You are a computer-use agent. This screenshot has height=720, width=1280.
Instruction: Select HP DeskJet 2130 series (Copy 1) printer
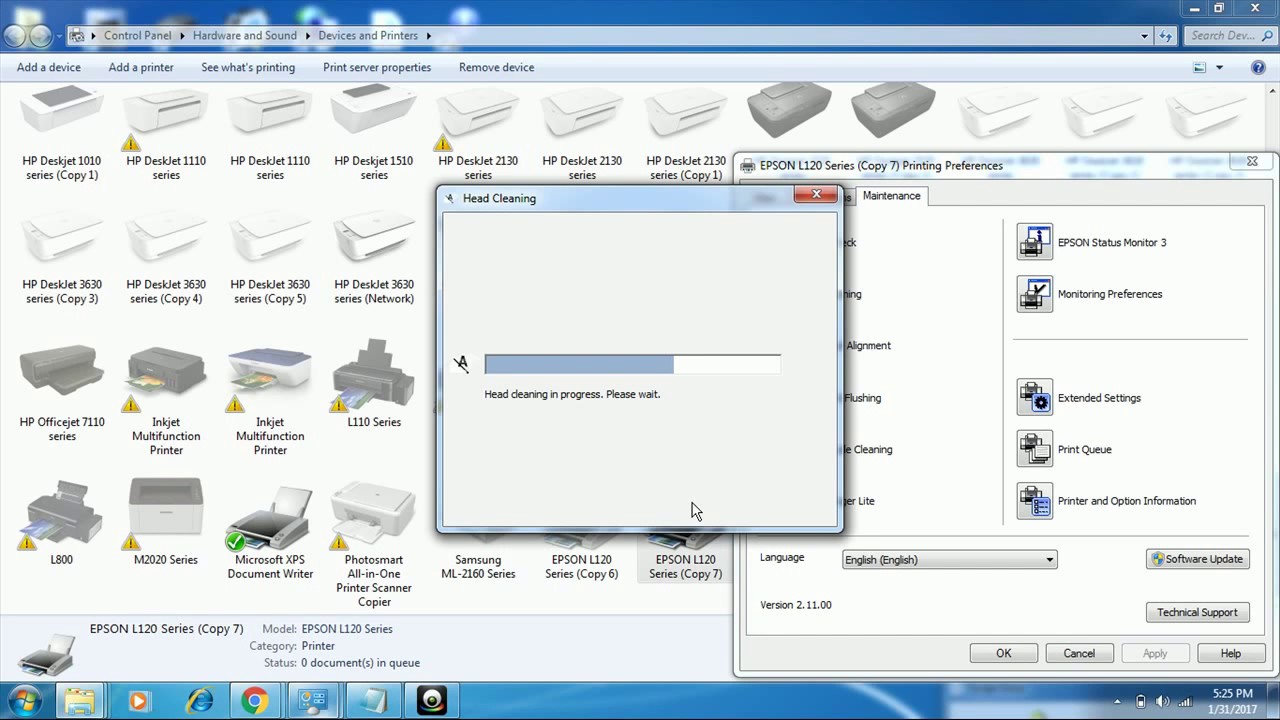point(686,133)
